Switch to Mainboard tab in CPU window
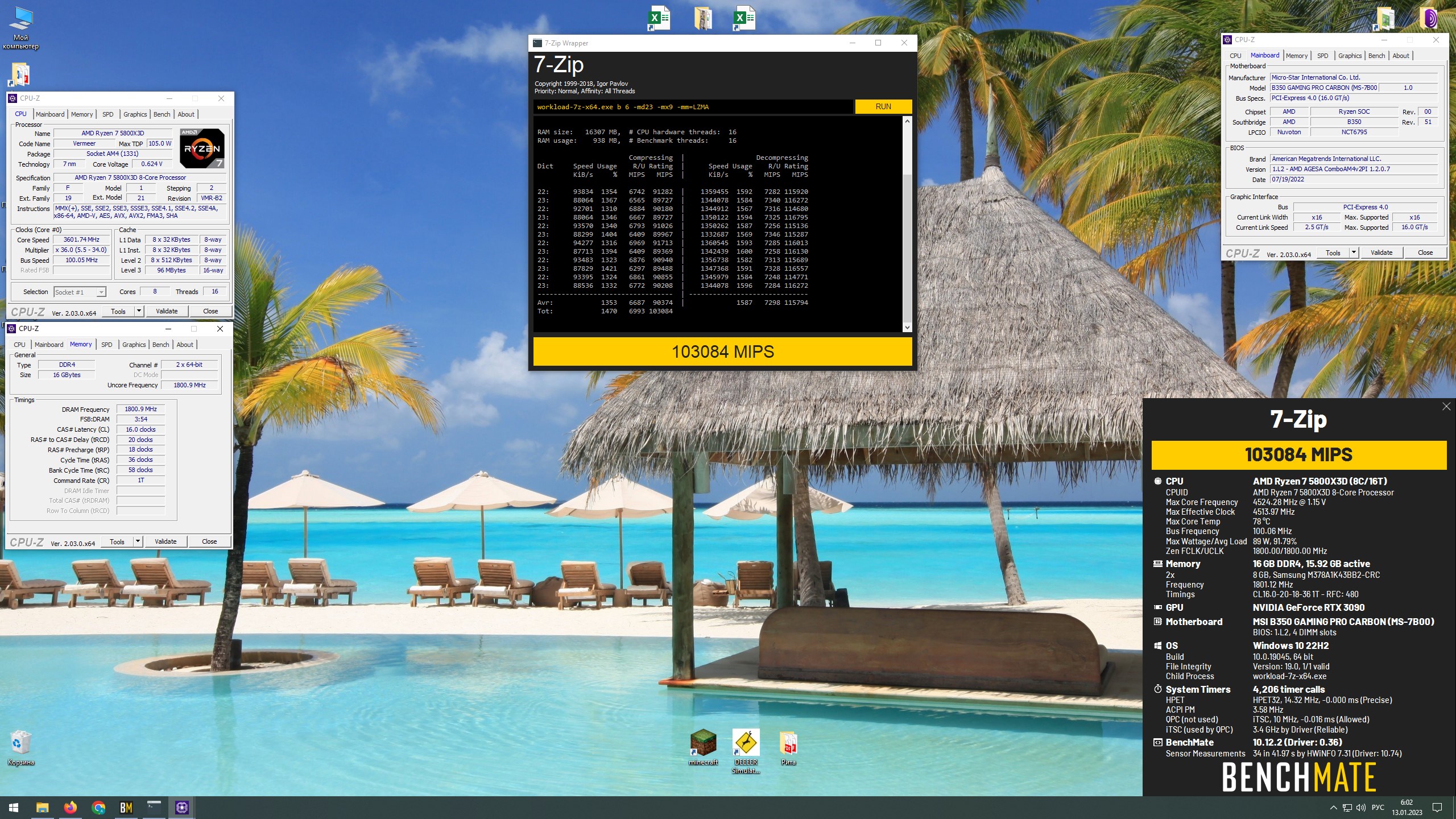Viewport: 1456px width, 819px height. pos(50,114)
